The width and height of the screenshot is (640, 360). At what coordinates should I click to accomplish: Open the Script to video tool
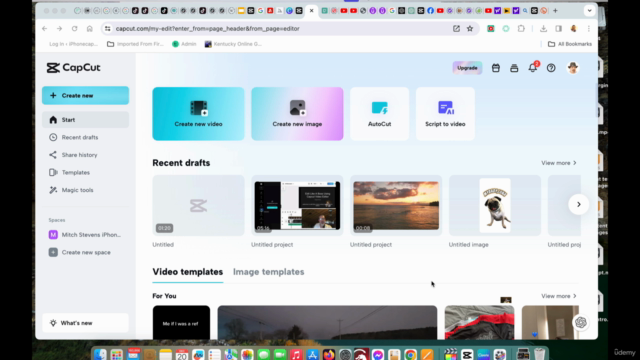[x=445, y=114]
